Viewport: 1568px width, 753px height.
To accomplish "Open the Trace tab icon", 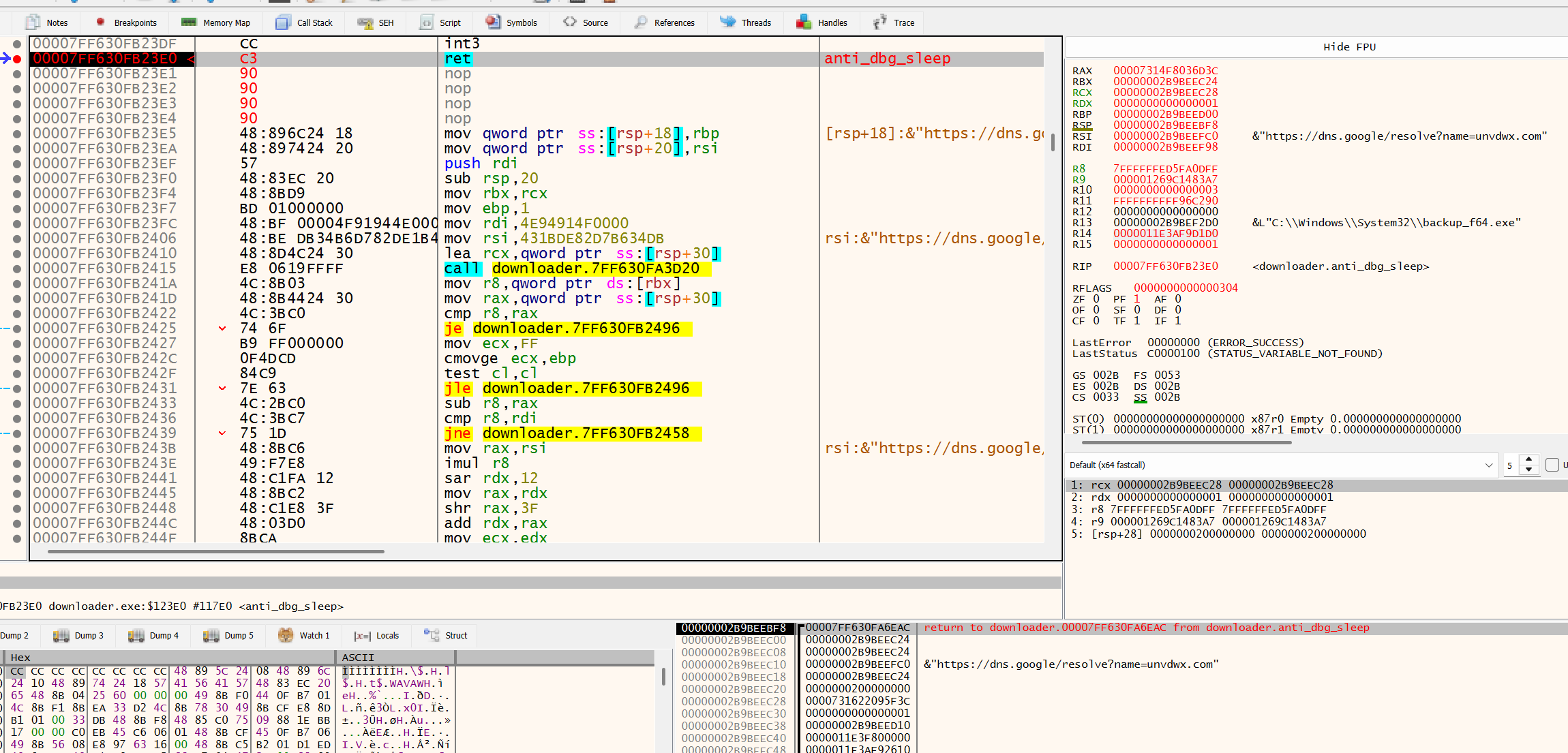I will tap(880, 22).
